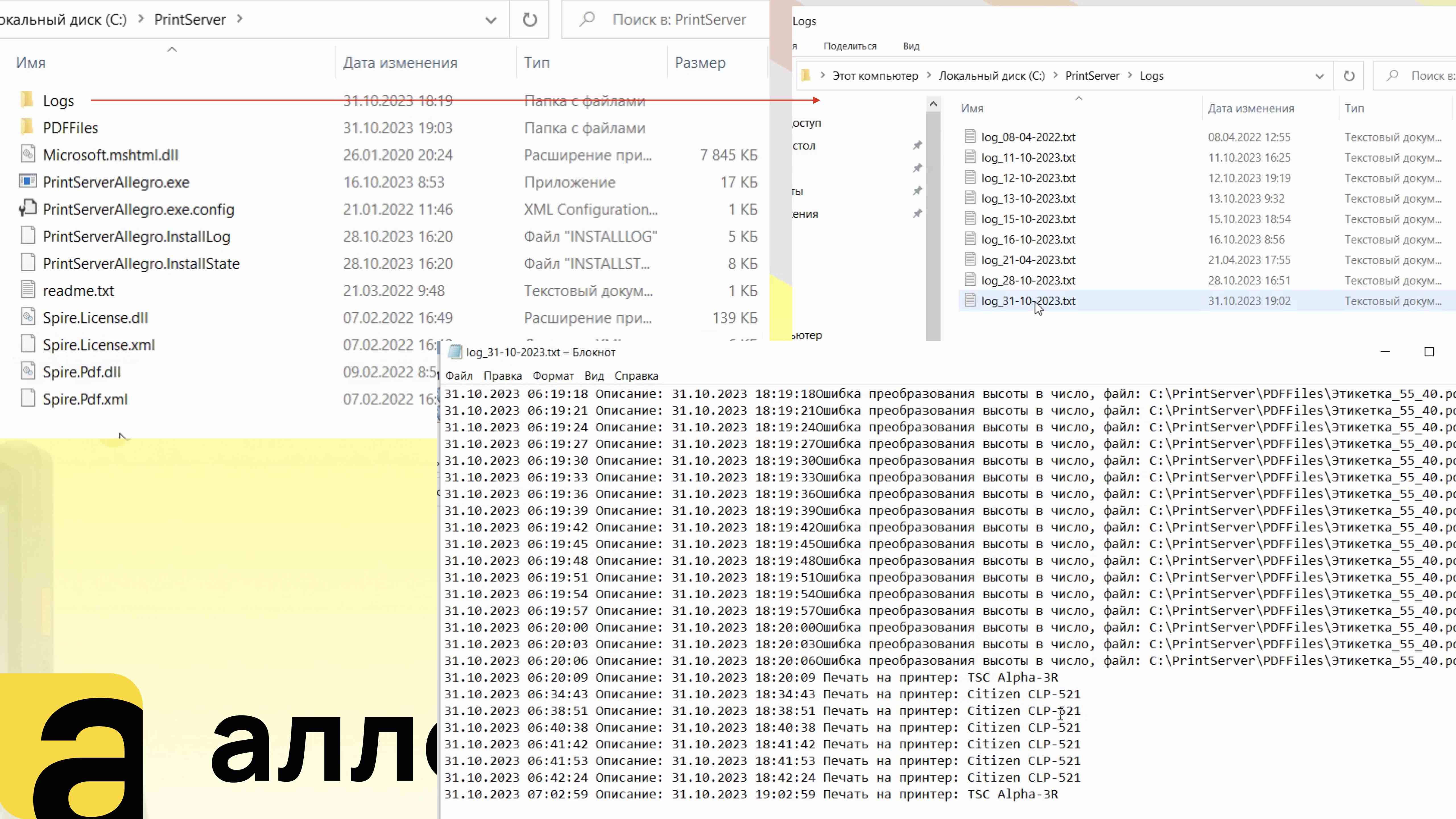Open Файл menu in Notepad
Screen dimensions: 1456x819
coord(458,376)
